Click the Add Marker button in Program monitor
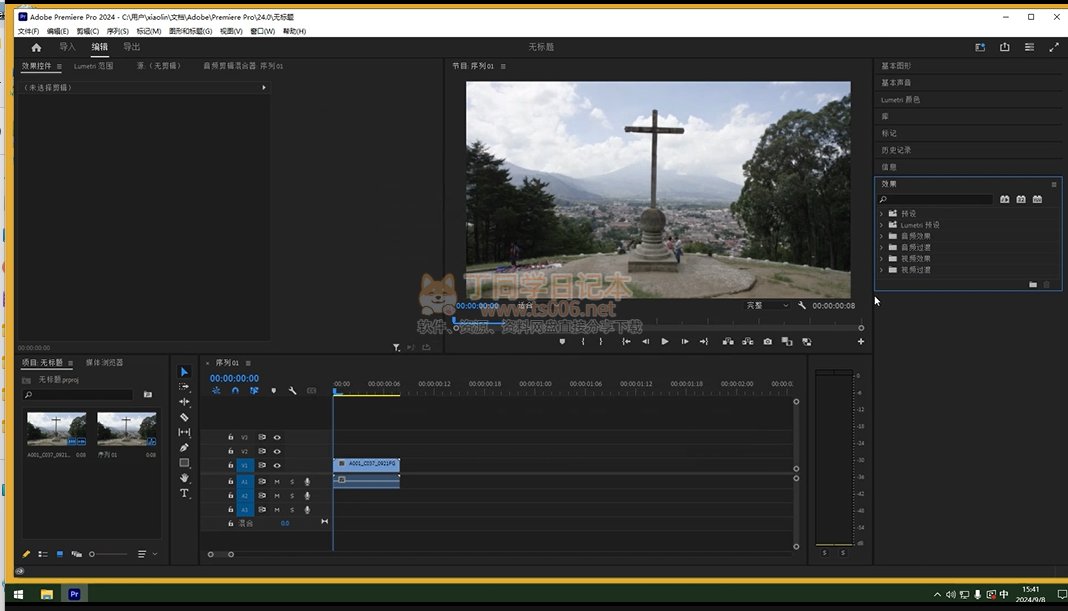The width and height of the screenshot is (1068, 611). click(x=562, y=342)
